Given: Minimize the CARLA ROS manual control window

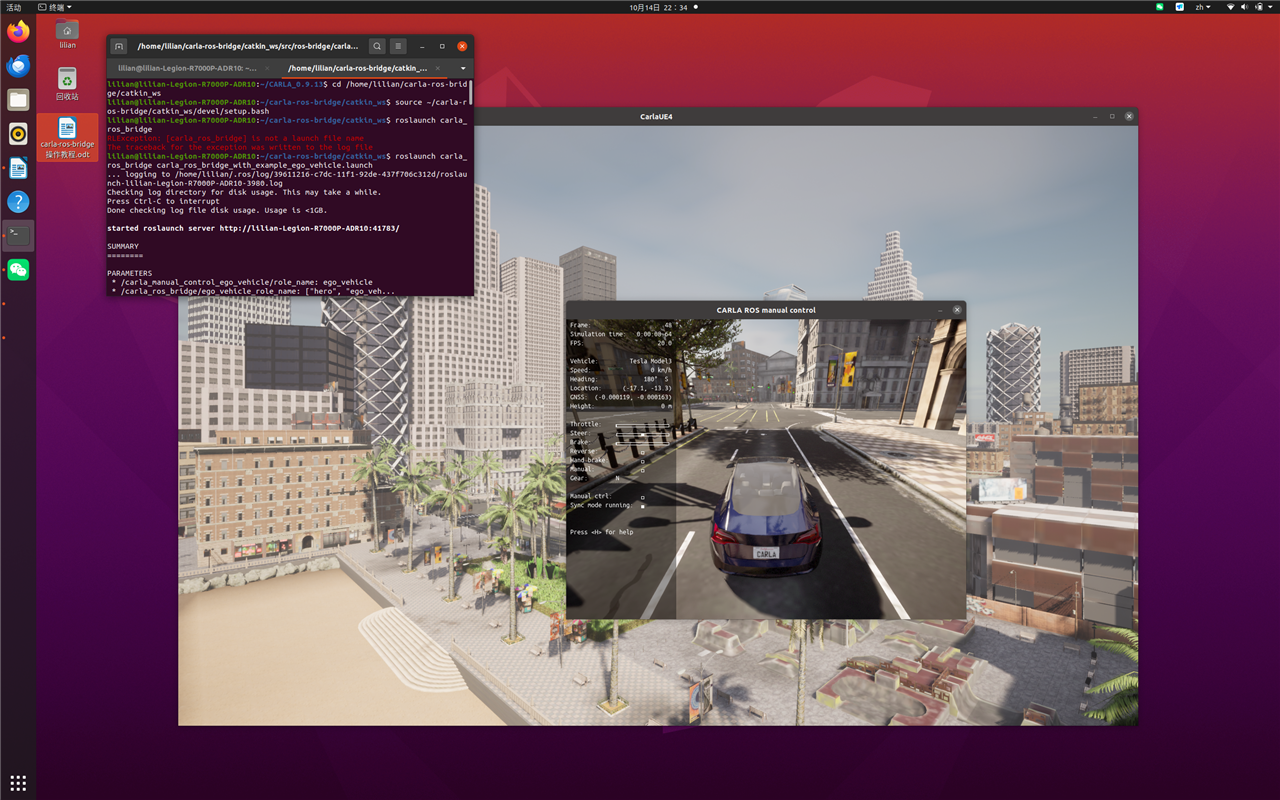Looking at the screenshot, I should tap(940, 310).
